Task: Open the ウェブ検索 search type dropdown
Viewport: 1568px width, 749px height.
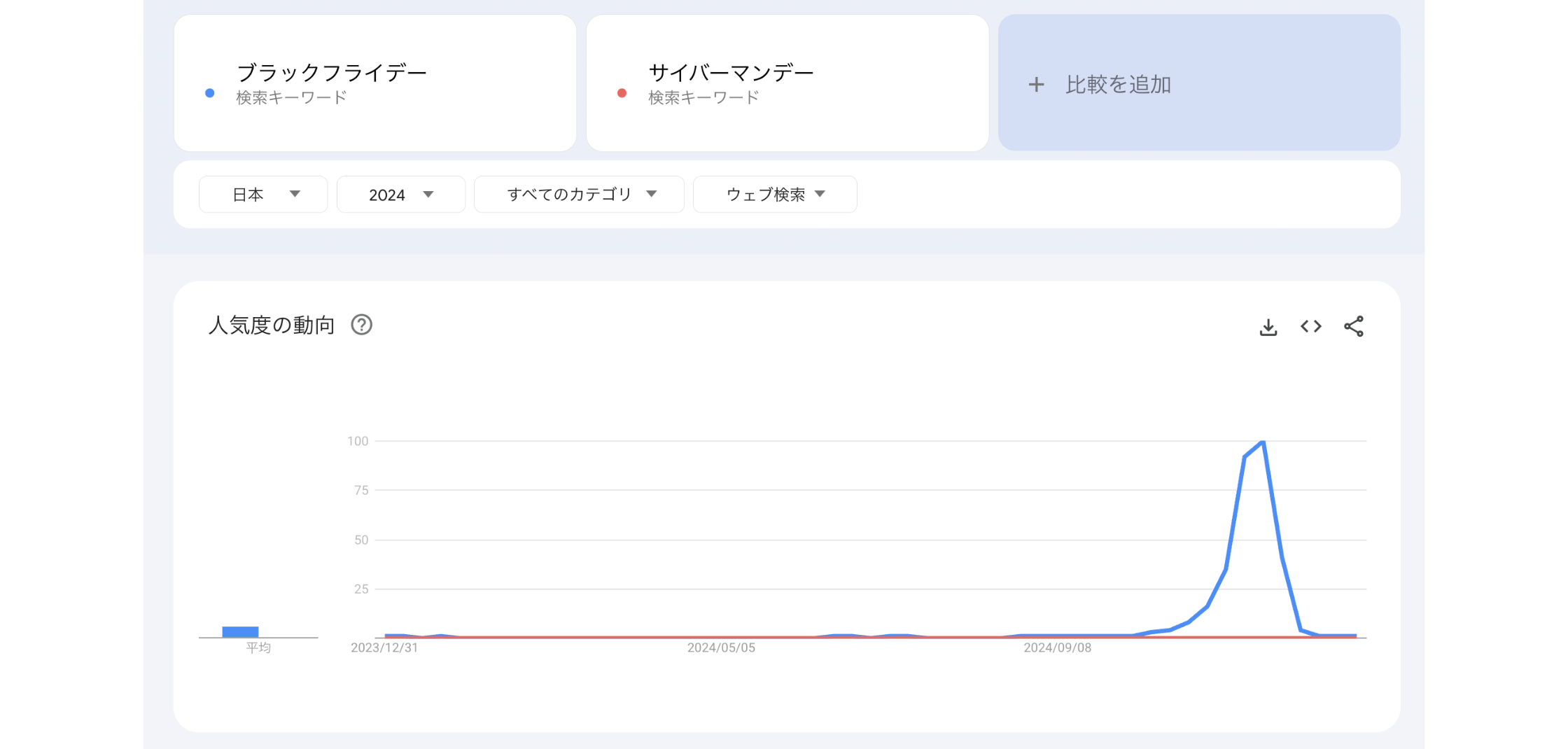Action: coord(774,194)
